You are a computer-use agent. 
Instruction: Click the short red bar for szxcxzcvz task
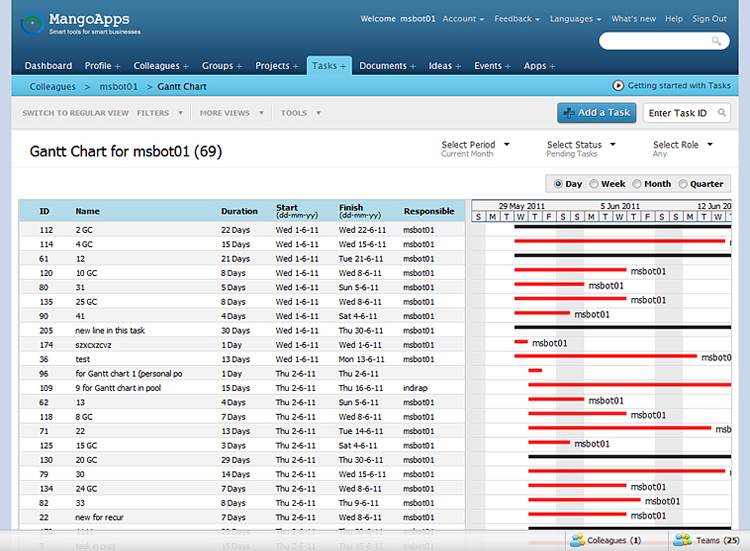[x=521, y=342]
